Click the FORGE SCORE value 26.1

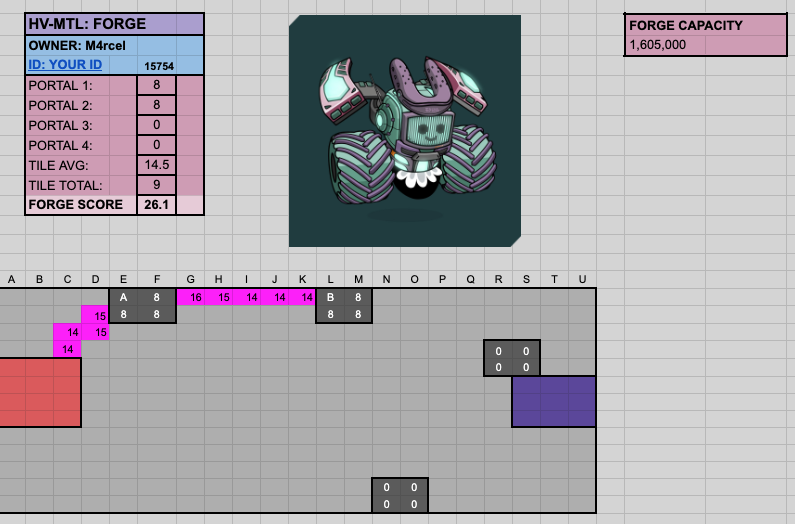click(157, 204)
